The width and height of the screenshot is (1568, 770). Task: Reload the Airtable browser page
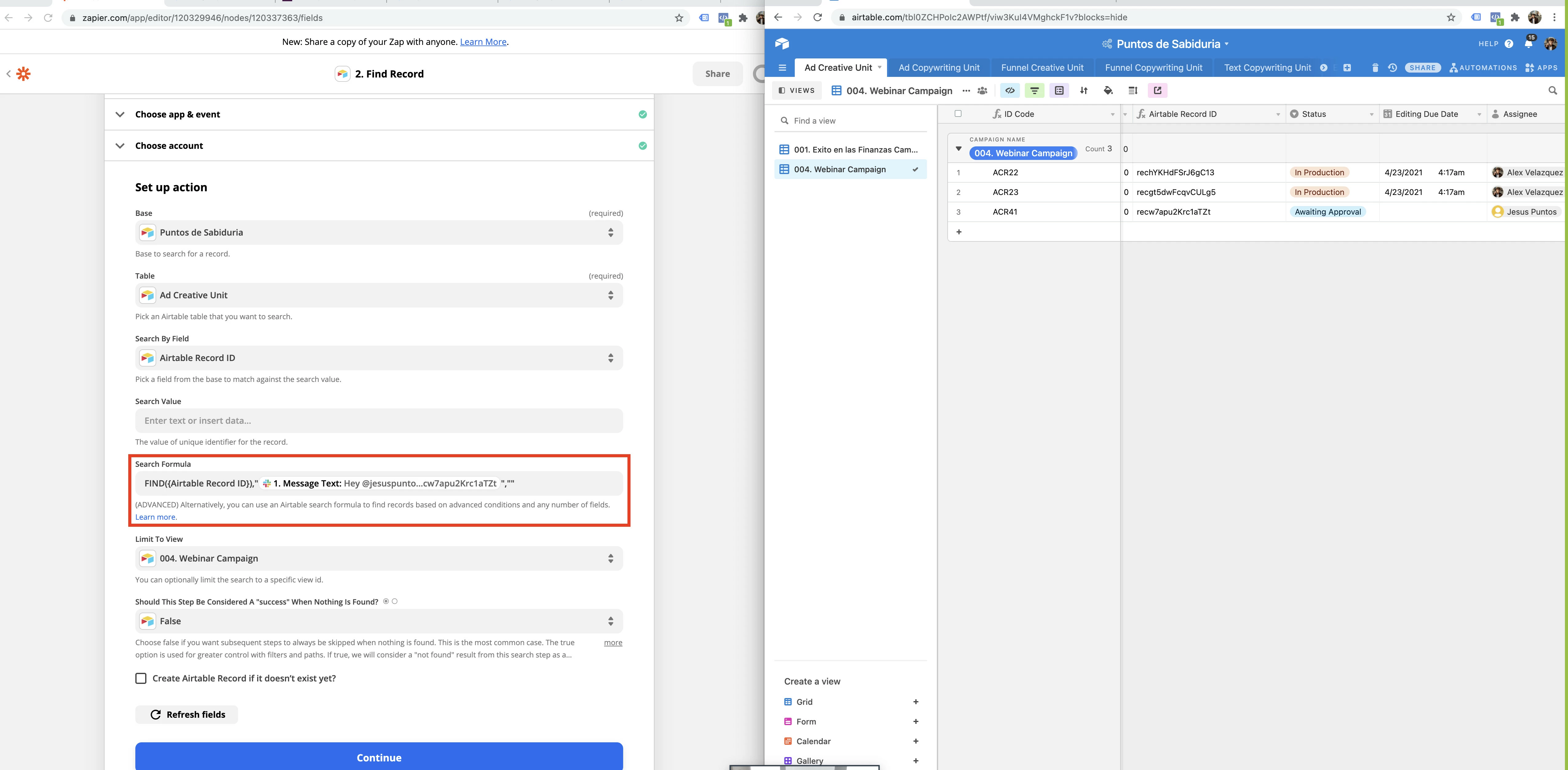pyautogui.click(x=818, y=17)
